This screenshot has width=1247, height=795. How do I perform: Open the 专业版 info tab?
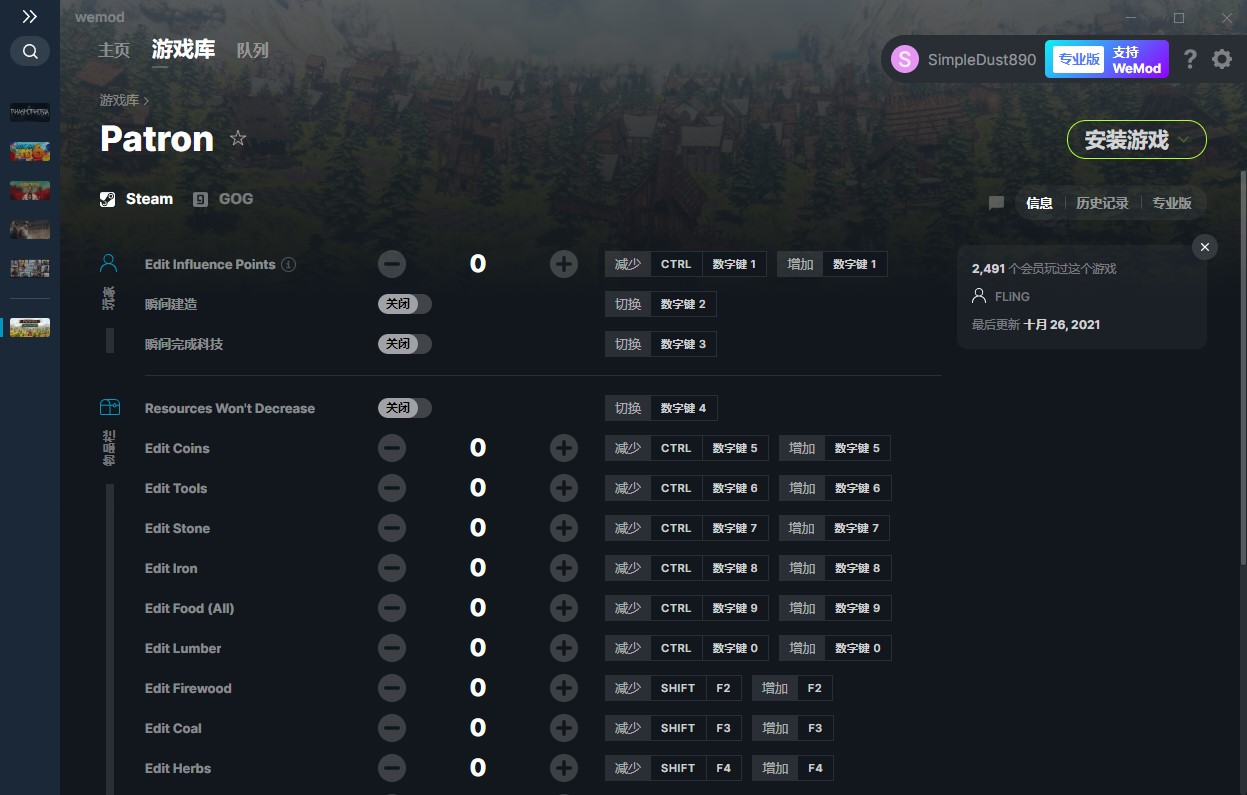(1172, 203)
